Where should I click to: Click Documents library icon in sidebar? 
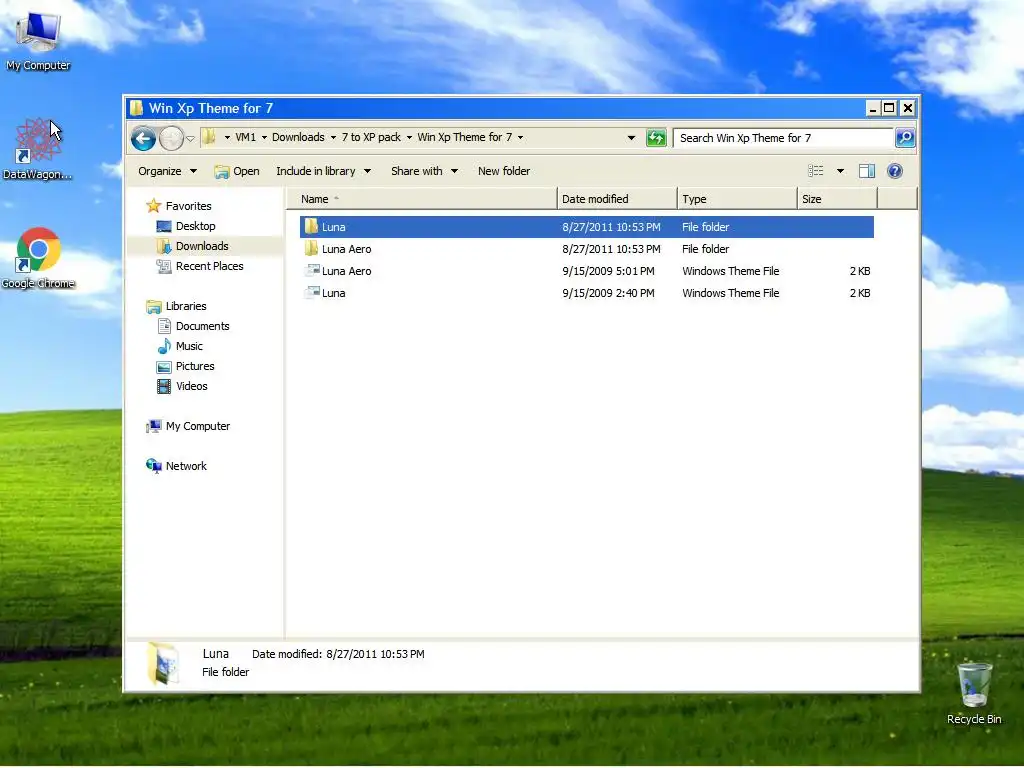[x=165, y=326]
